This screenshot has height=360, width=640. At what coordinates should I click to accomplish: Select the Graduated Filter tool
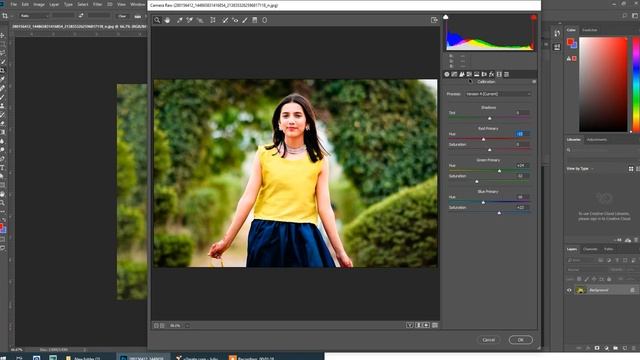pyautogui.click(x=255, y=20)
